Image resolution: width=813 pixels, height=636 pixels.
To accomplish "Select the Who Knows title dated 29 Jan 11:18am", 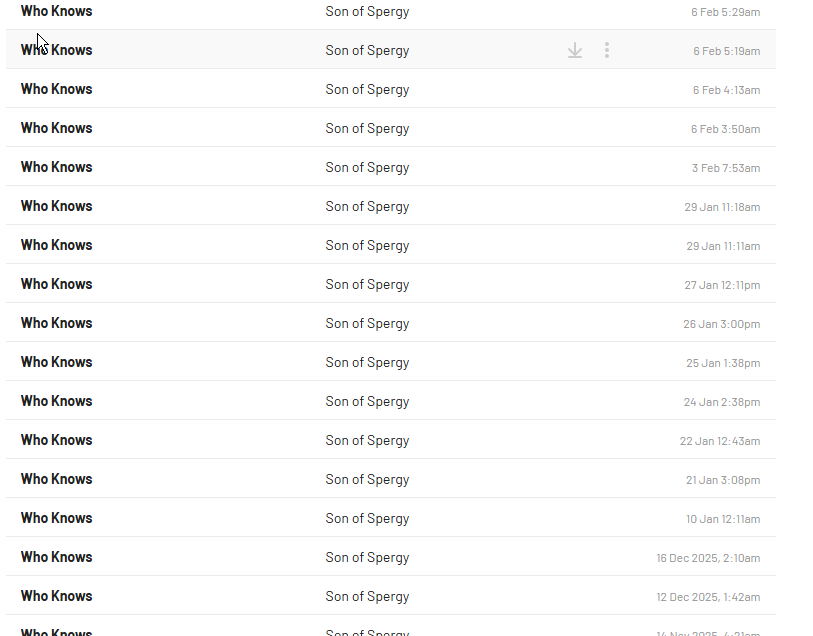I will pyautogui.click(x=57, y=206).
